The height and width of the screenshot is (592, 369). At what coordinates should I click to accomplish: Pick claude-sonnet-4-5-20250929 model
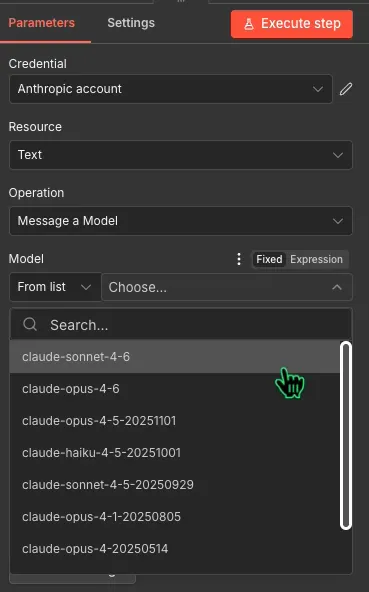click(x=175, y=485)
